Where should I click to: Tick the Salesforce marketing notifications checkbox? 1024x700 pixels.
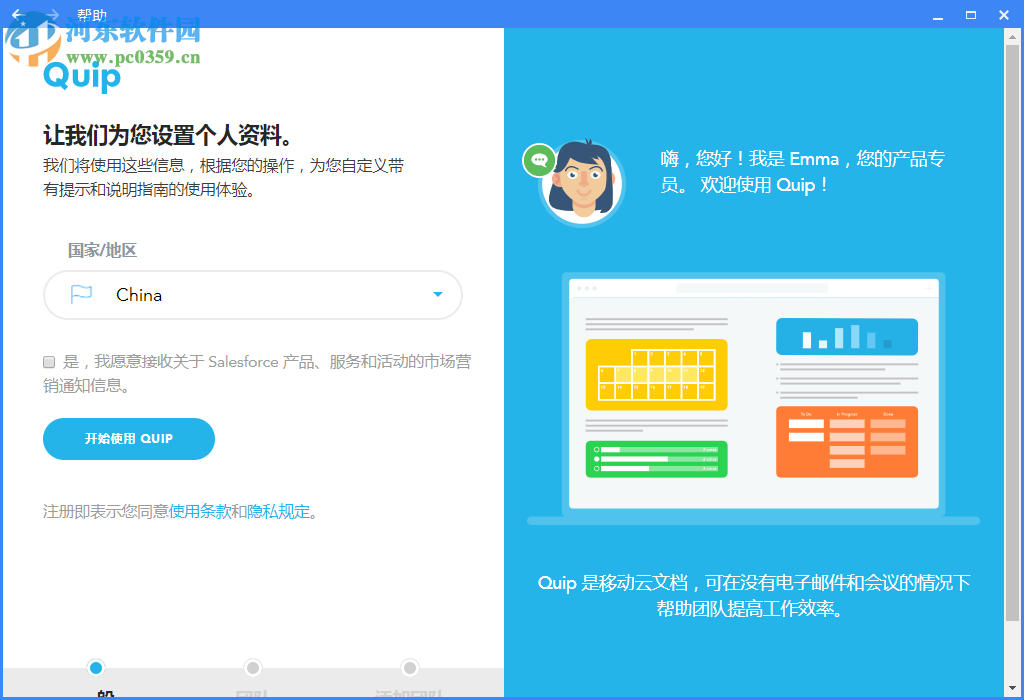click(x=49, y=362)
